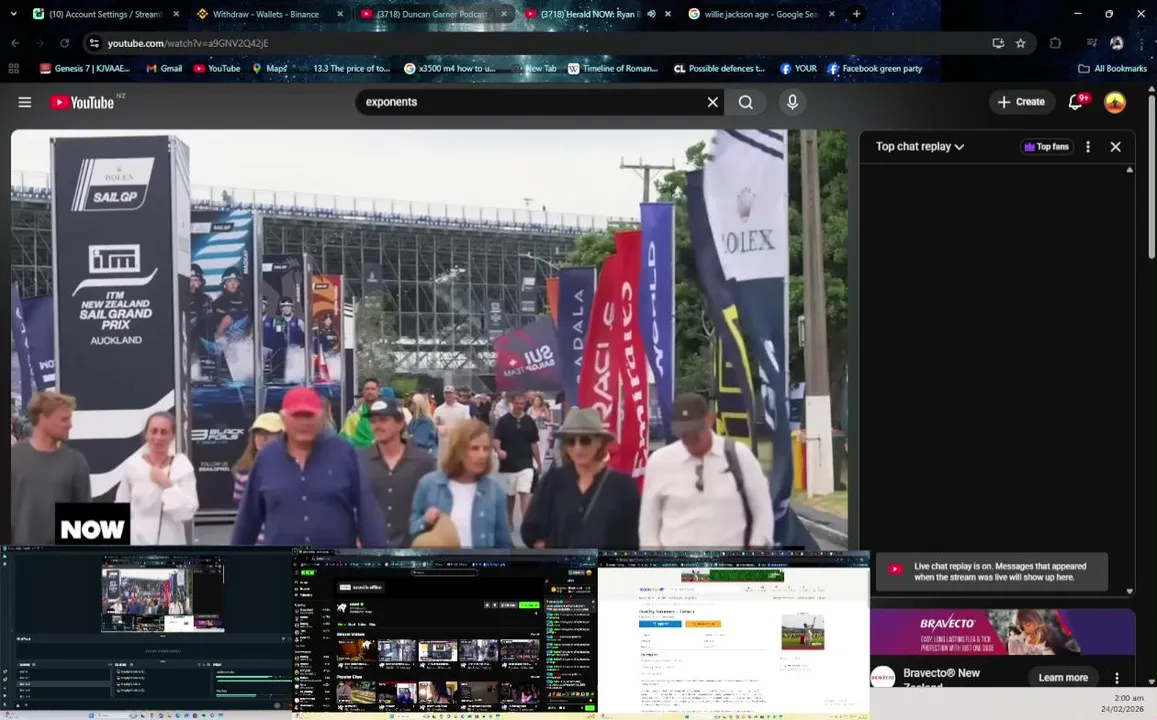The width and height of the screenshot is (1157, 720).
Task: View site information for youtube.com
Action: [x=94, y=44]
